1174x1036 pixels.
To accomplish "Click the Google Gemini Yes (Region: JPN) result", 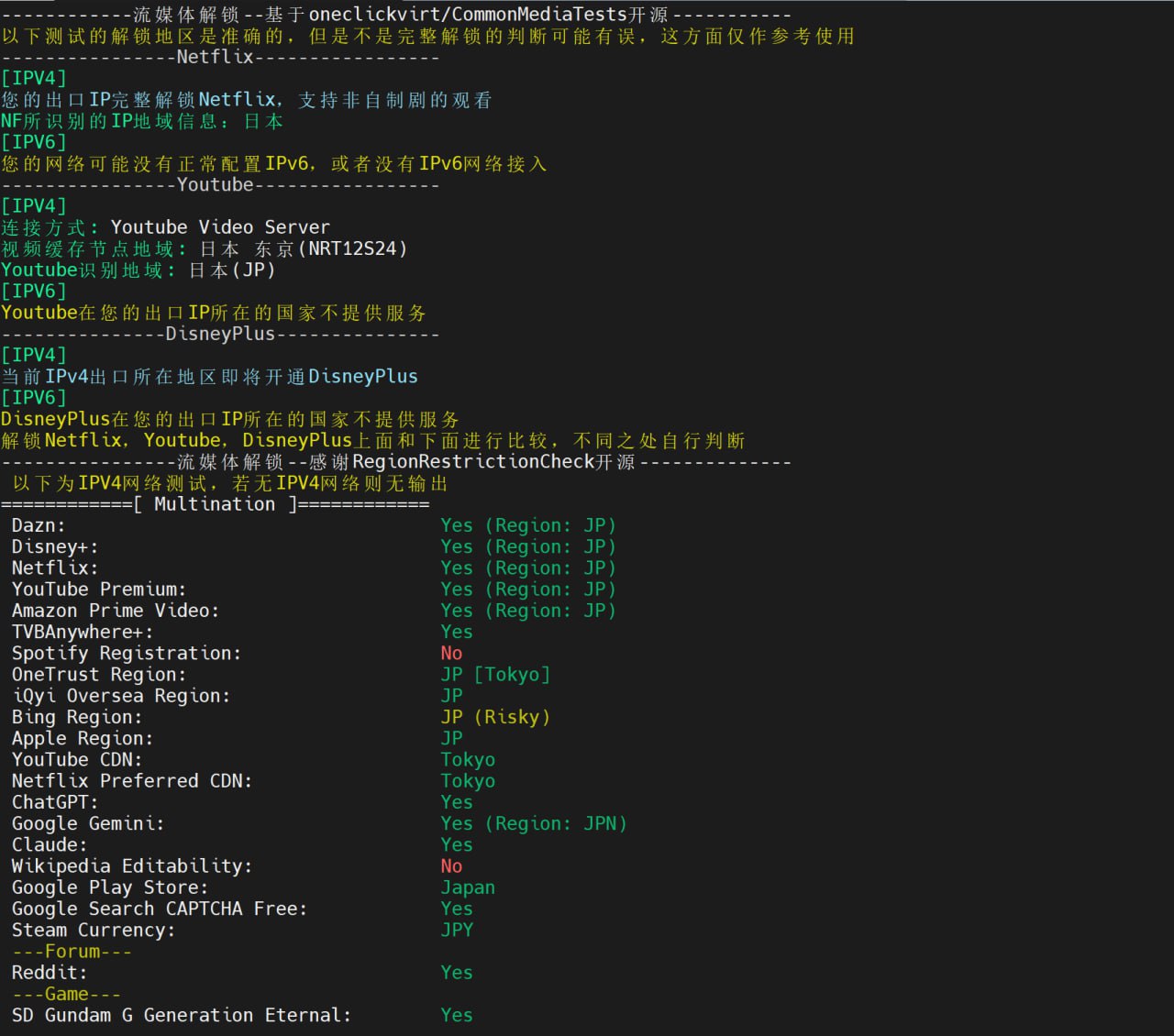I will coord(533,823).
